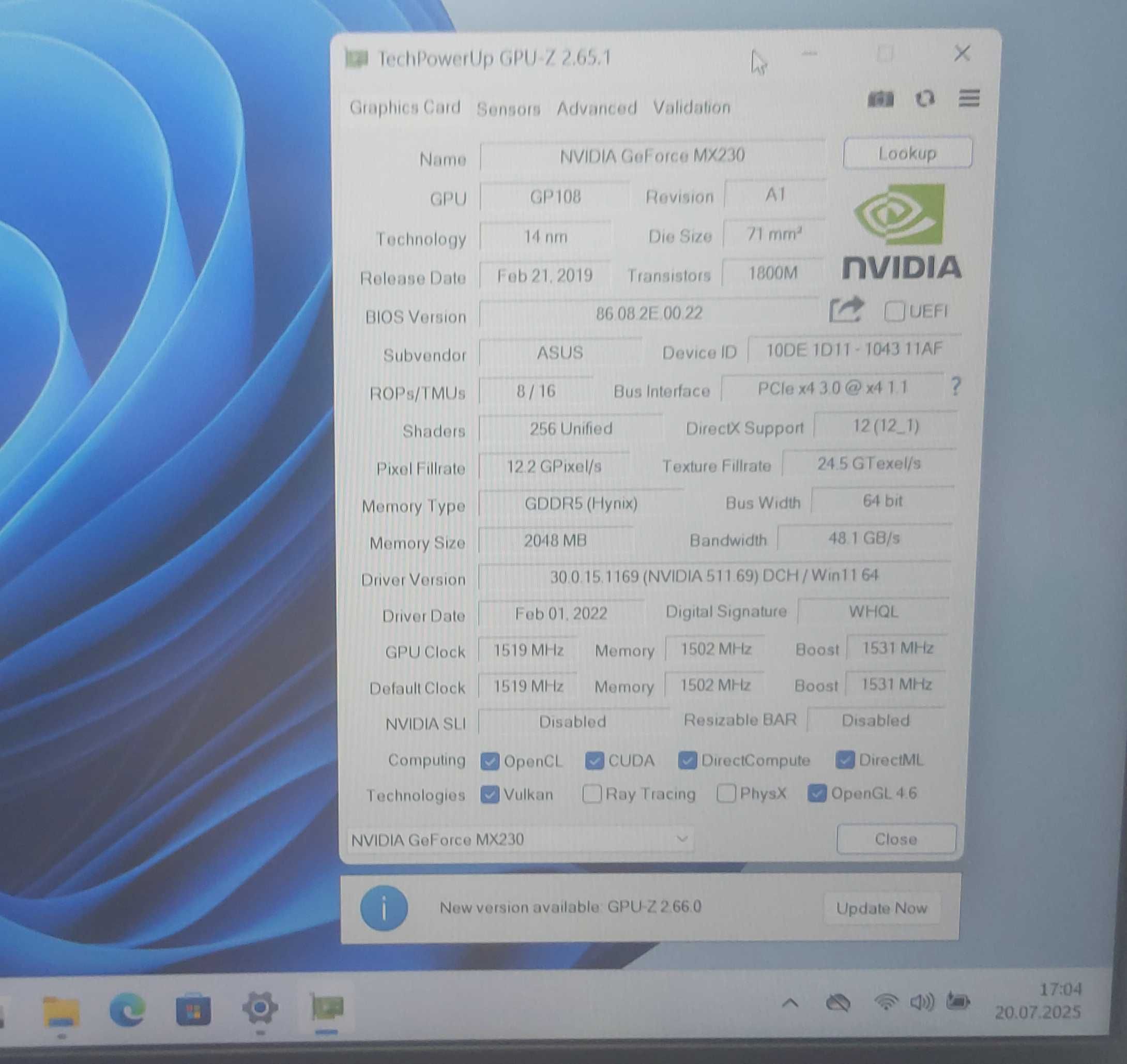
Task: Click the NVIDIA SLI Disabled field
Action: [x=573, y=721]
